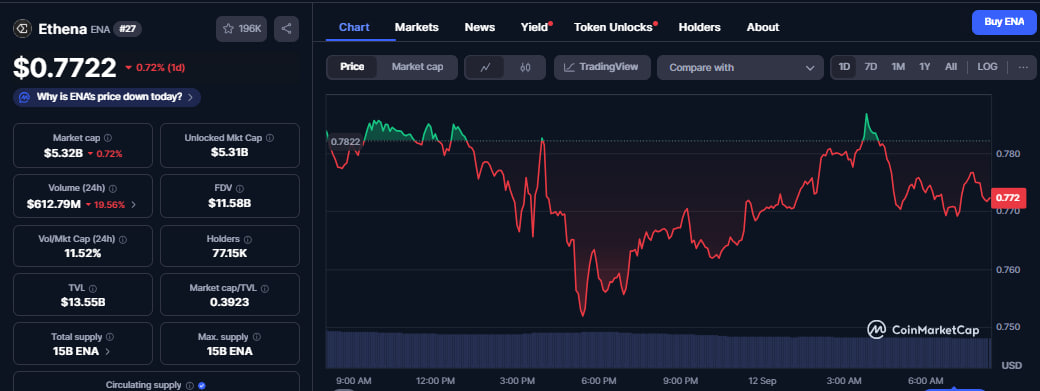Image resolution: width=1040 pixels, height=391 pixels.
Task: Click FDV value $11.58B
Action: tap(229, 203)
